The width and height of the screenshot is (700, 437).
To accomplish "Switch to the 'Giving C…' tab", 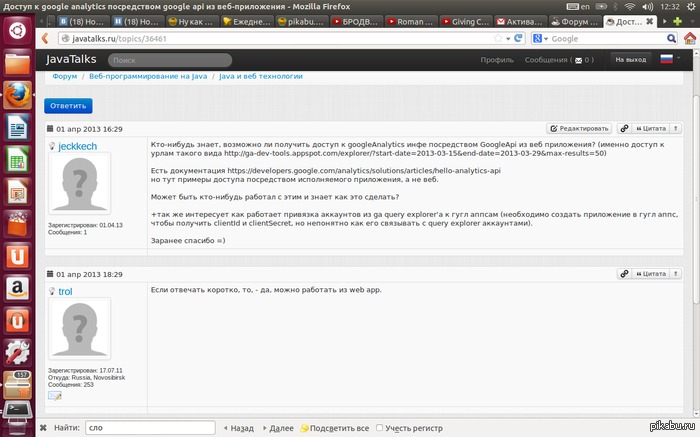I will click(465, 21).
